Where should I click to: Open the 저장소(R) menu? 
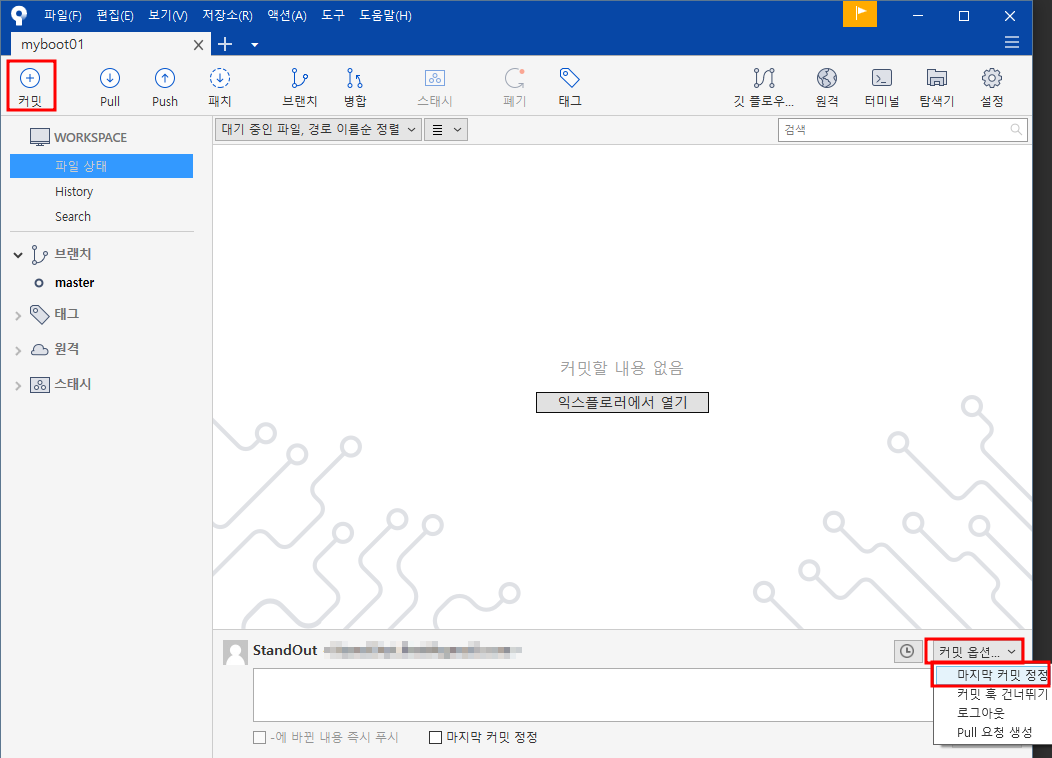click(x=227, y=15)
